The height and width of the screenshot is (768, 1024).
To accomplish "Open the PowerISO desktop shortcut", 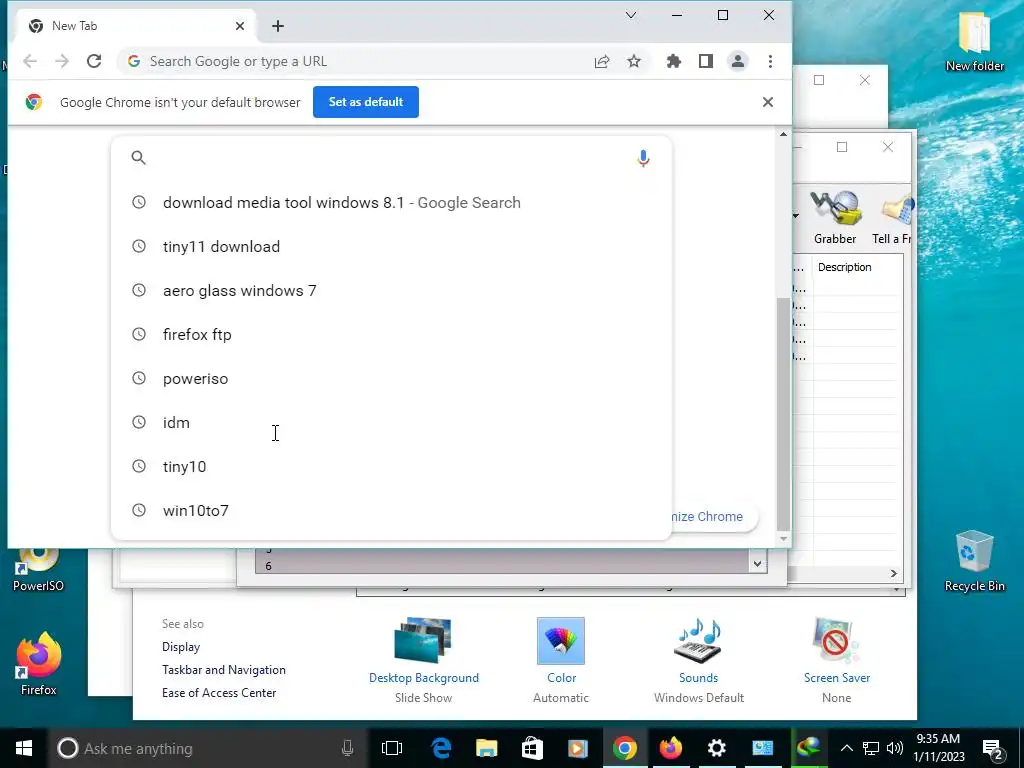I will (38, 571).
